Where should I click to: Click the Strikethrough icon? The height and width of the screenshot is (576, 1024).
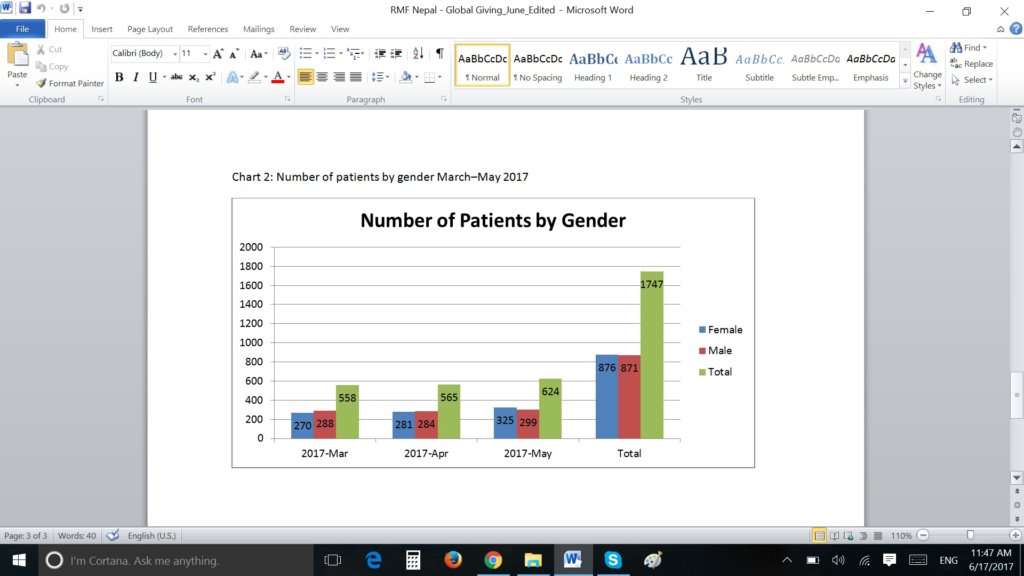[176, 77]
